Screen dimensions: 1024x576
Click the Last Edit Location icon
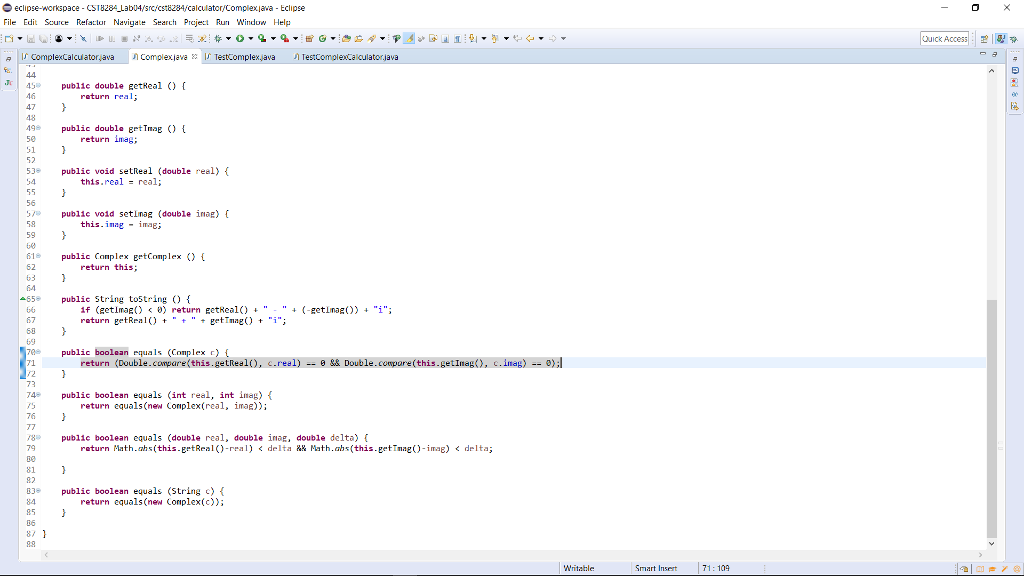tap(517, 39)
